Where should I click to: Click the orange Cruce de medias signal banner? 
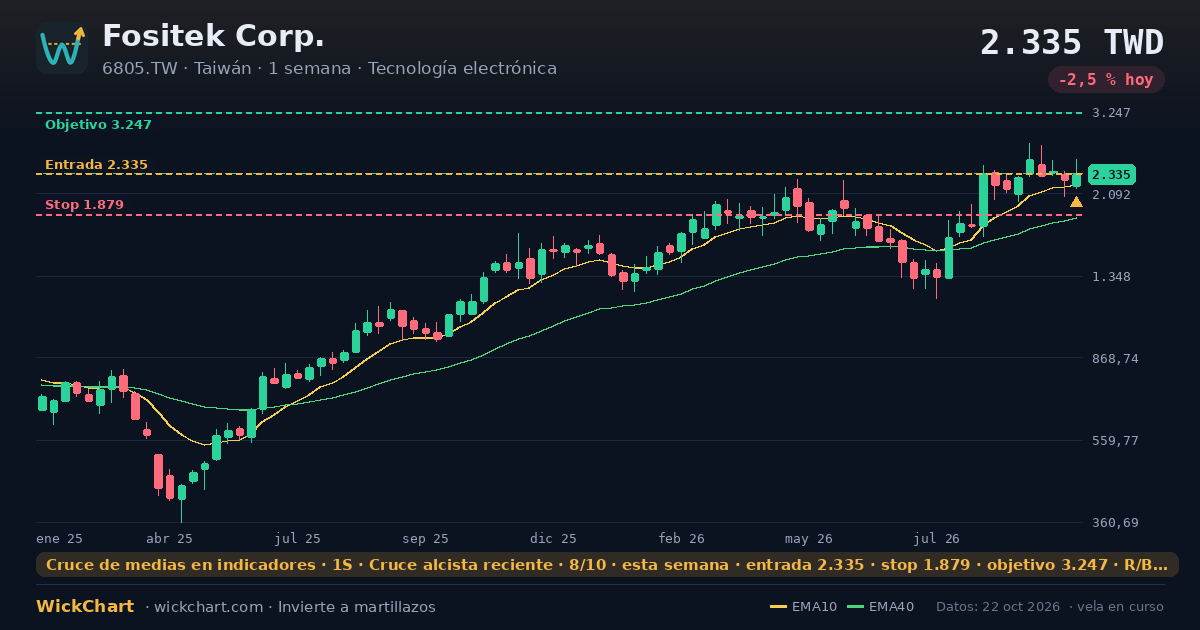(x=607, y=565)
